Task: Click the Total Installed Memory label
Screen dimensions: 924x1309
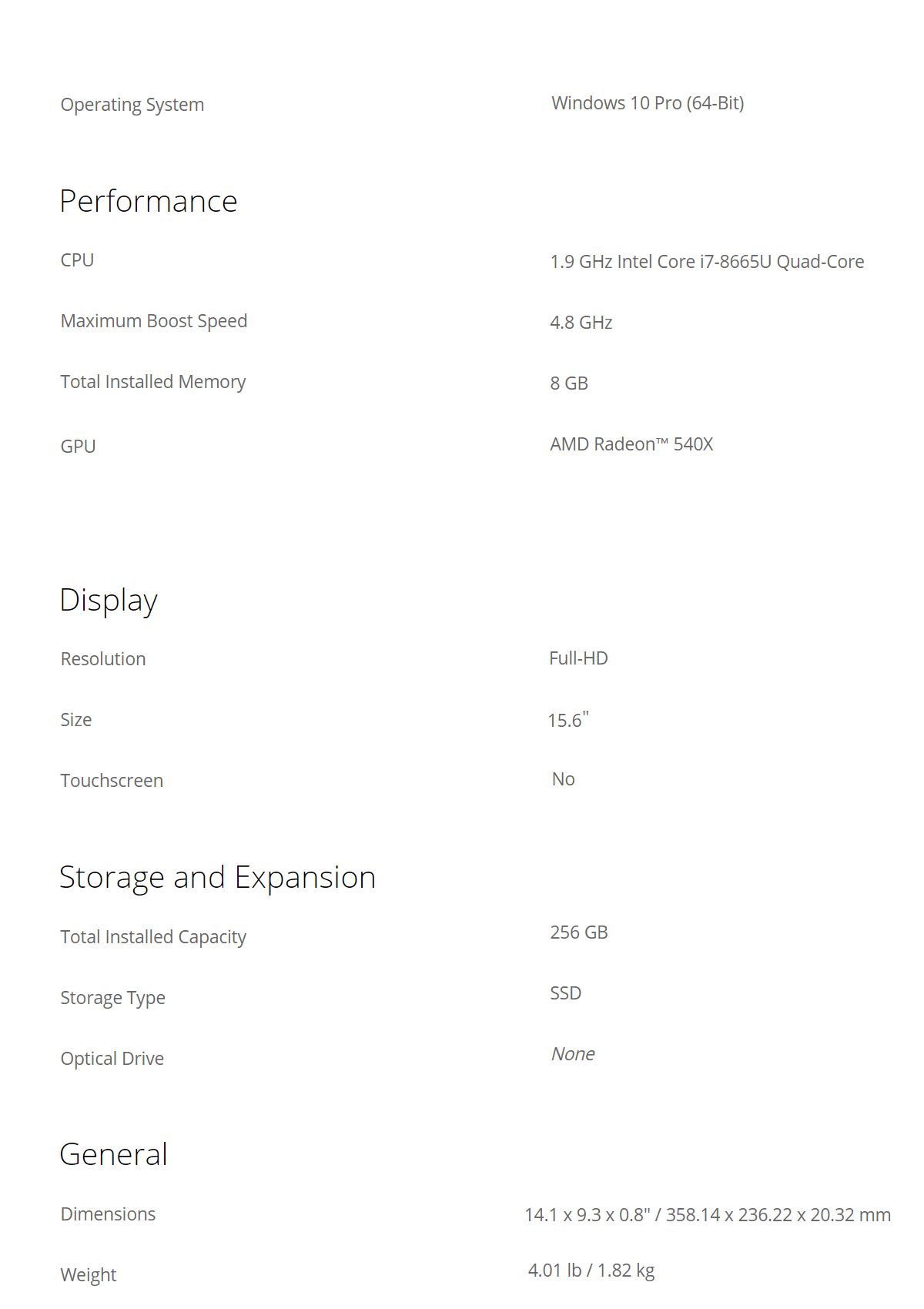Action: (153, 382)
